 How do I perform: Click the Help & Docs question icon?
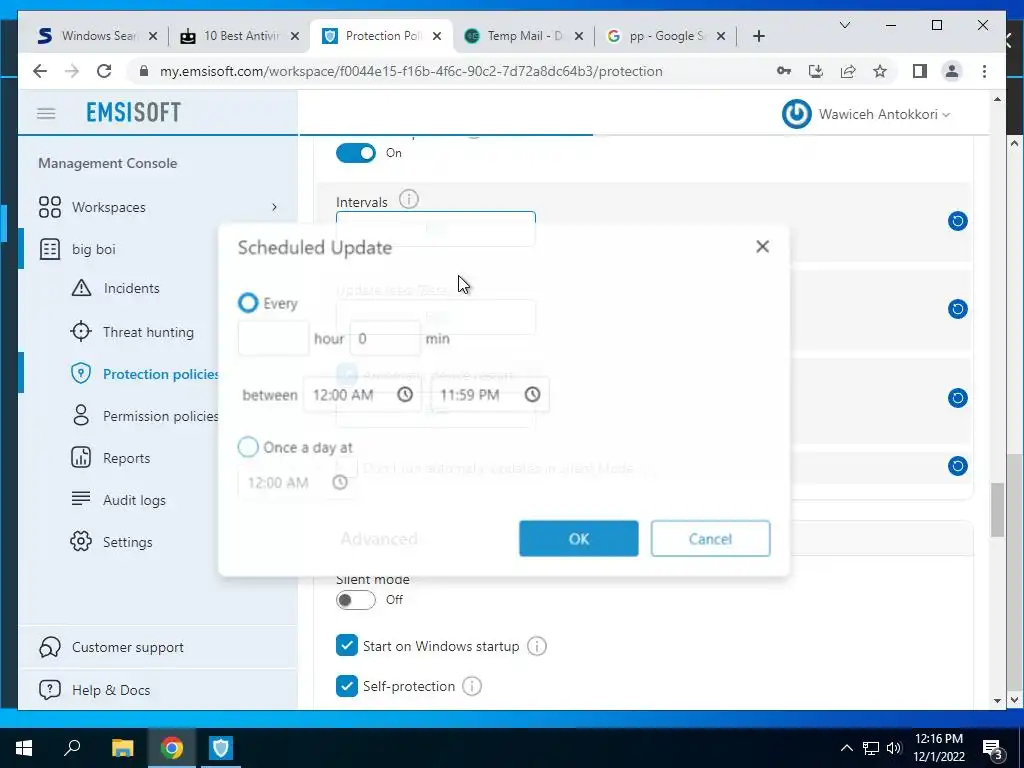pyautogui.click(x=50, y=690)
